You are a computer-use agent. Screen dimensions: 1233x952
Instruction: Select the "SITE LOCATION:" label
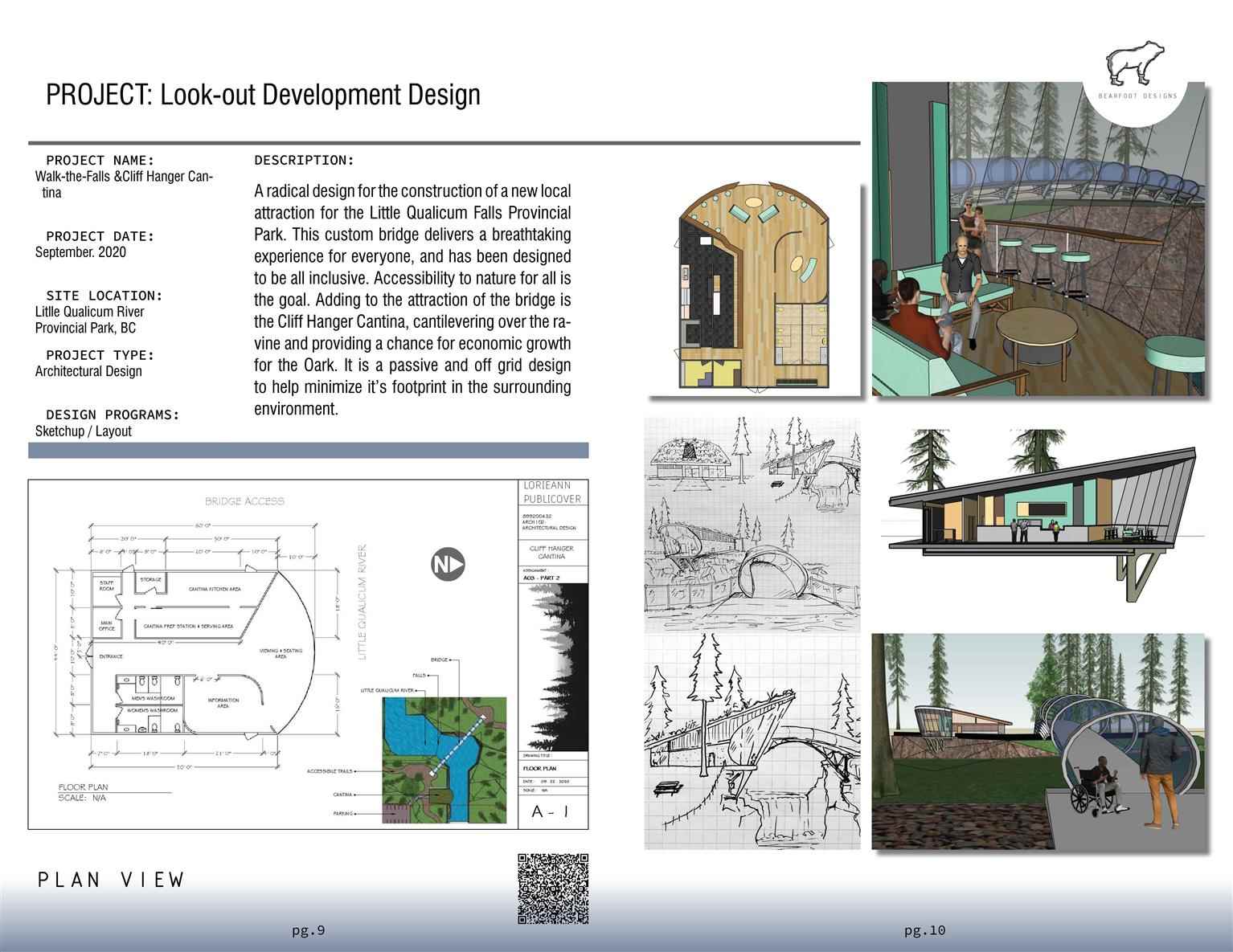click(104, 296)
